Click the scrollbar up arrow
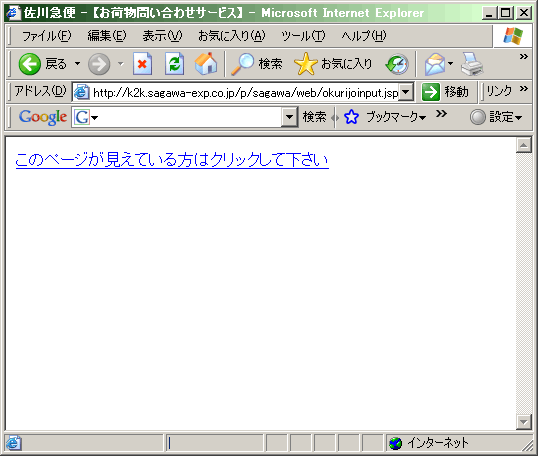The image size is (538, 456). 524,145
